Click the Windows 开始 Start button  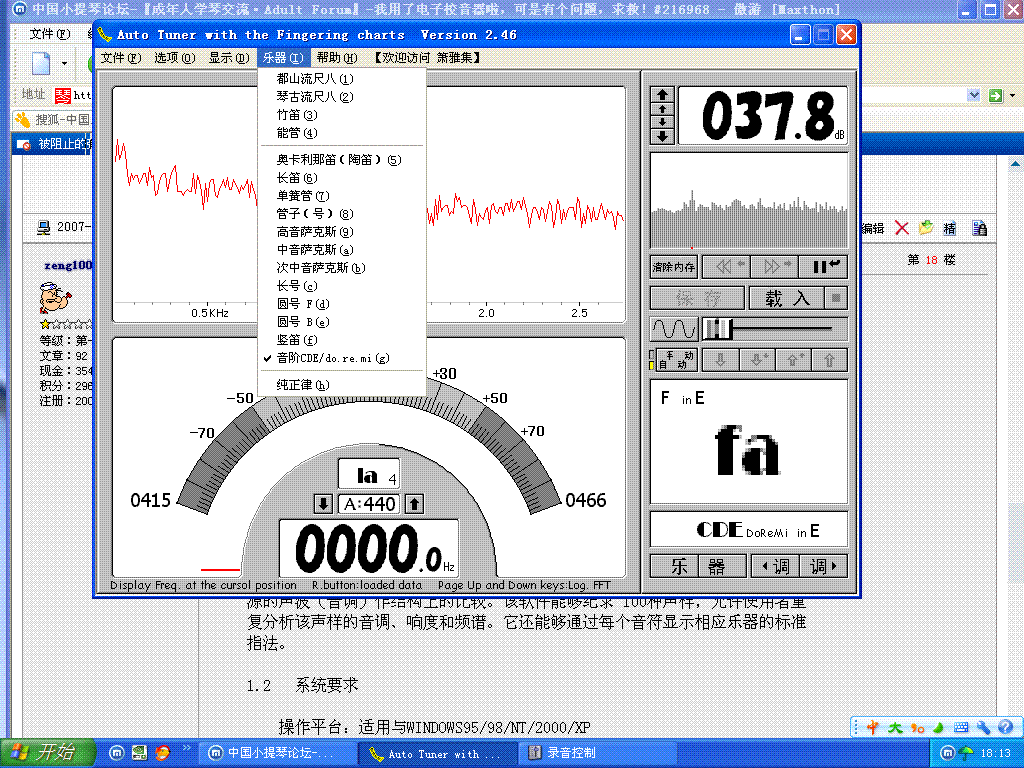tap(47, 753)
